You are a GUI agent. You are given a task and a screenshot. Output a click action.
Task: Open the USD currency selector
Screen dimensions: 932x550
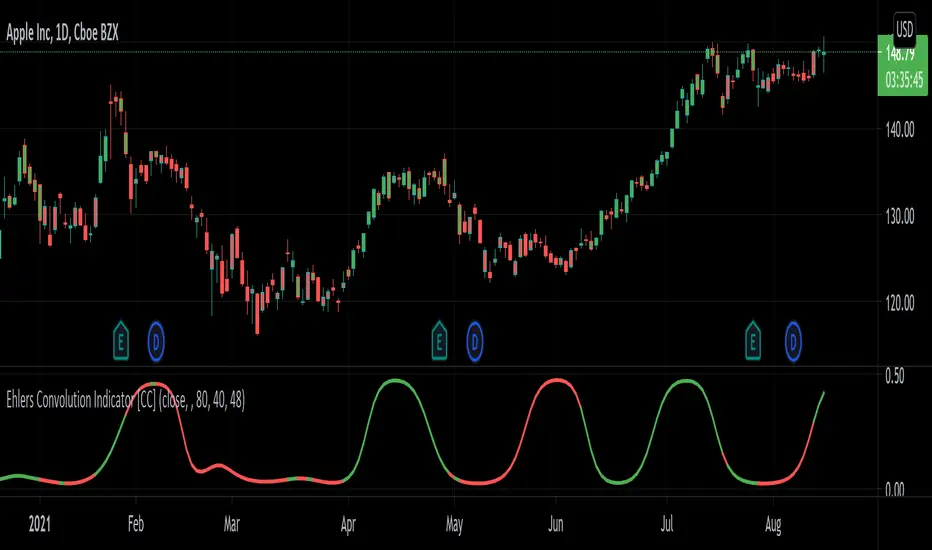tap(904, 29)
